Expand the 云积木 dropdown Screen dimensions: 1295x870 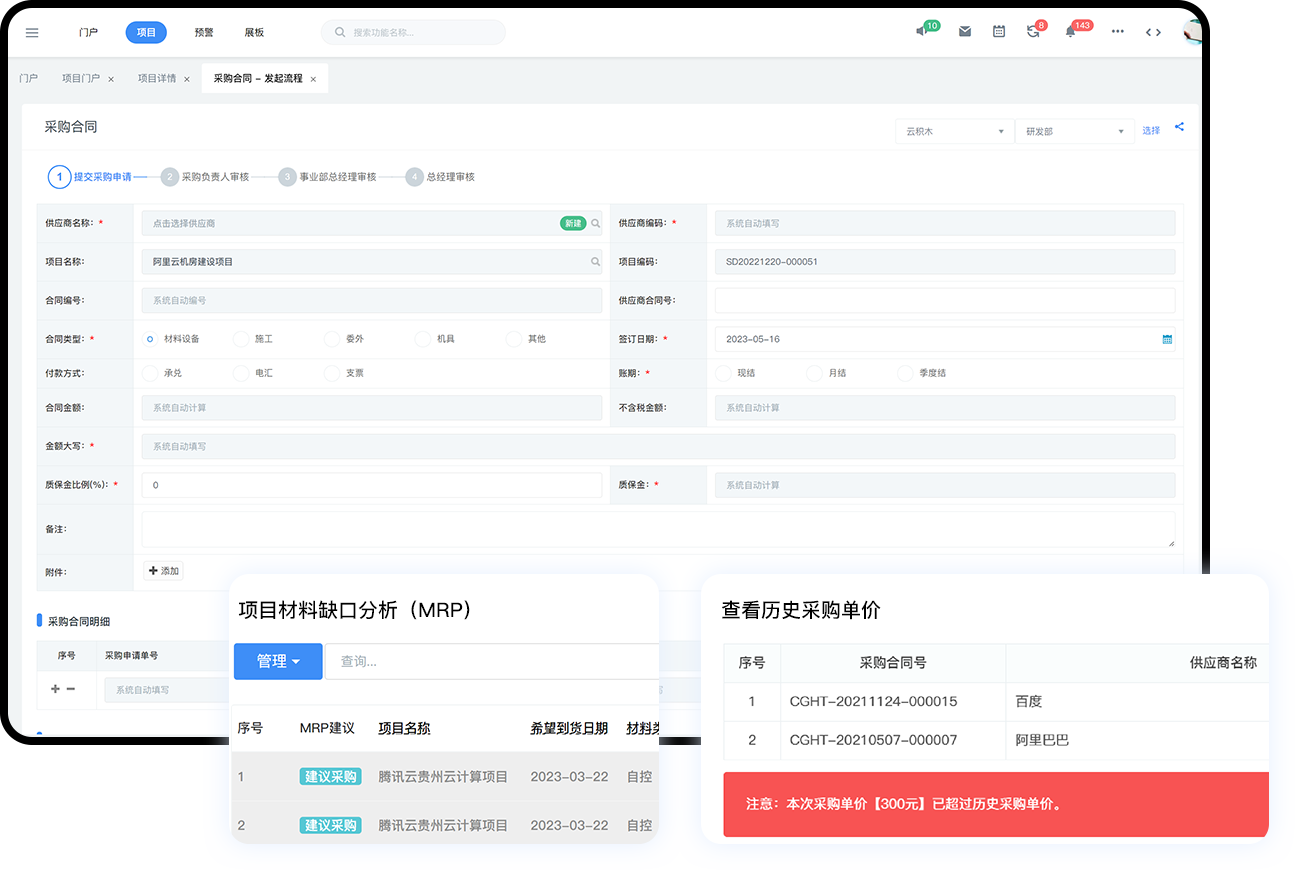click(954, 131)
